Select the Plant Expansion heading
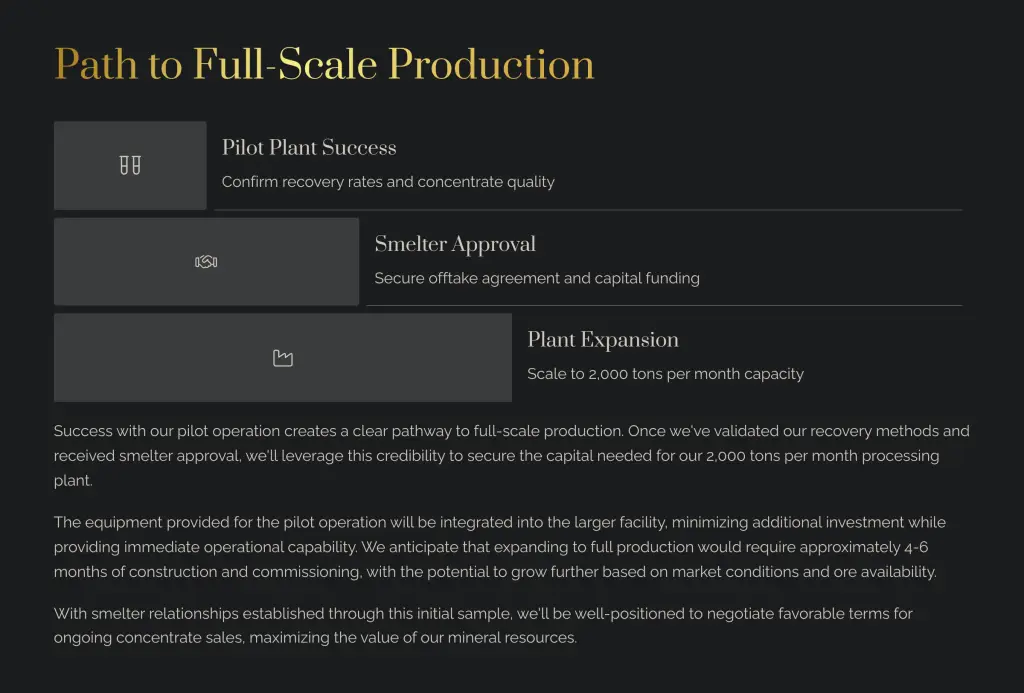This screenshot has height=693, width=1024. [603, 340]
